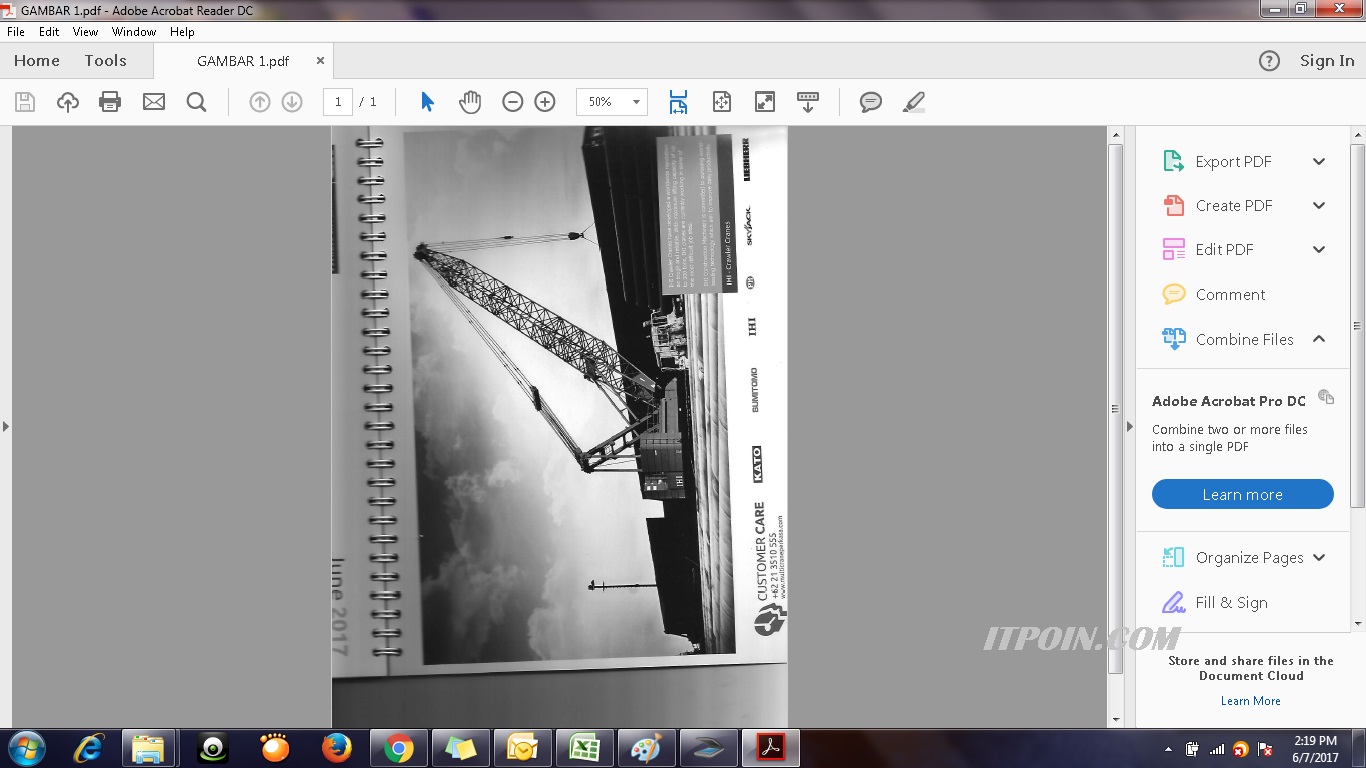Image resolution: width=1366 pixels, height=768 pixels.
Task: Open Google Chrome from taskbar
Action: click(399, 748)
